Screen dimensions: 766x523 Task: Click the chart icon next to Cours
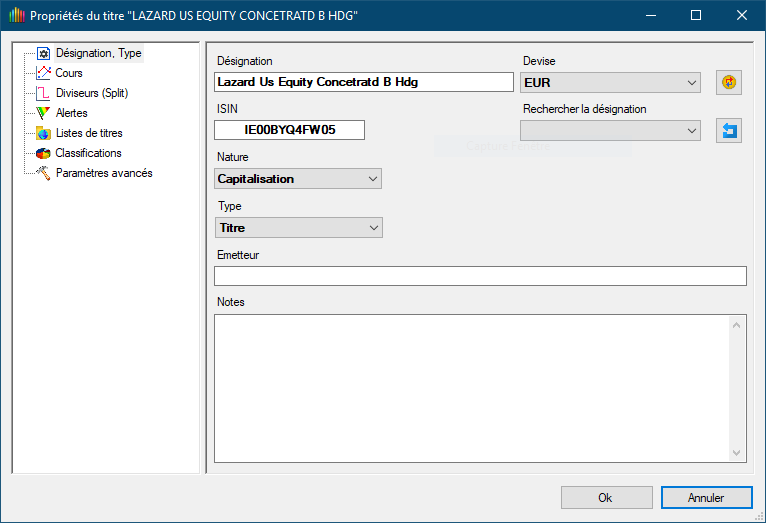pyautogui.click(x=43, y=73)
